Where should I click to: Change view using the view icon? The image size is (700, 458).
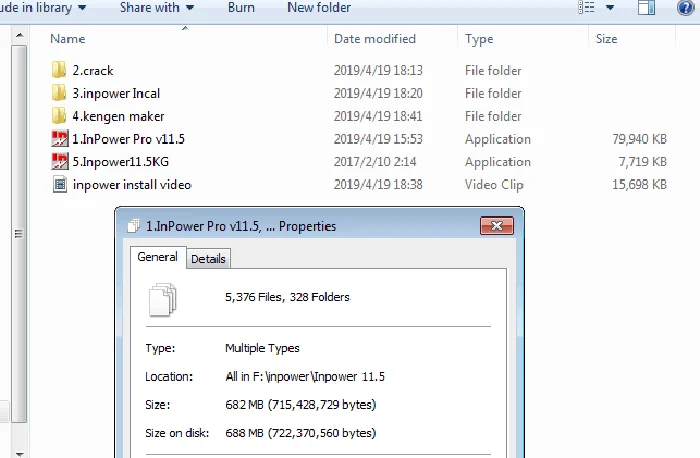click(586, 8)
